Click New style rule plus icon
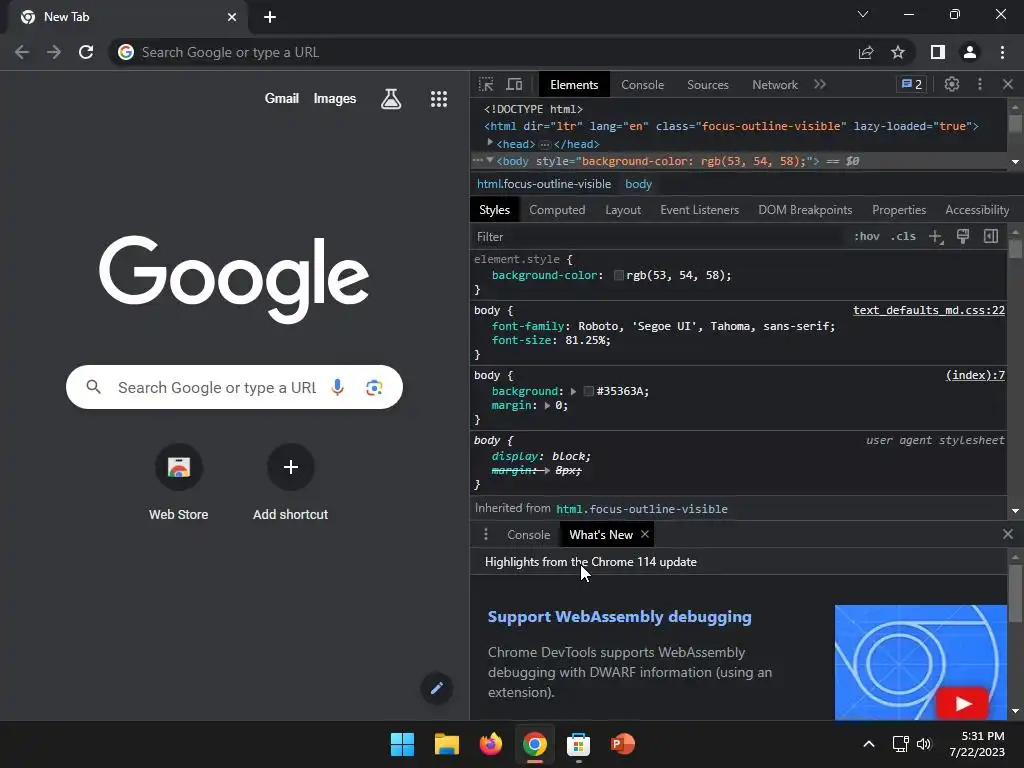This screenshot has height=768, width=1024. (x=936, y=236)
